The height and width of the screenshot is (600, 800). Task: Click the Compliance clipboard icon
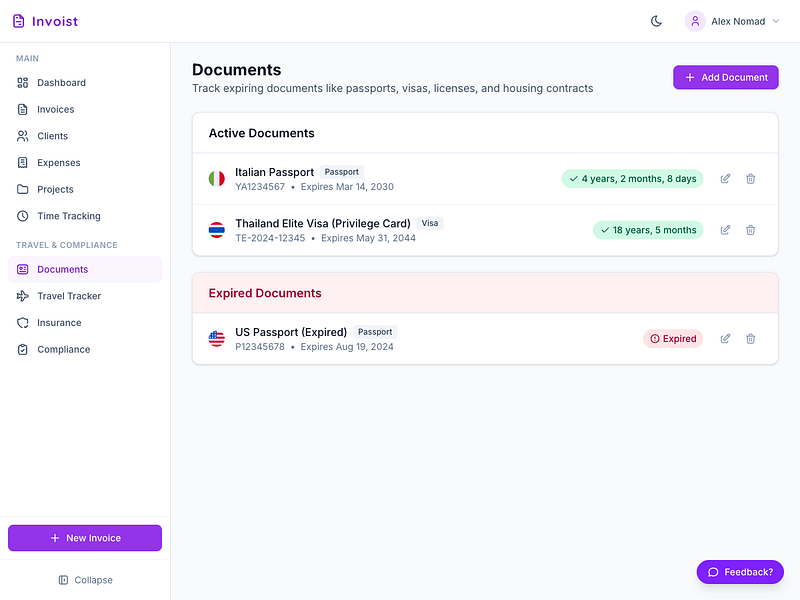[22, 349]
